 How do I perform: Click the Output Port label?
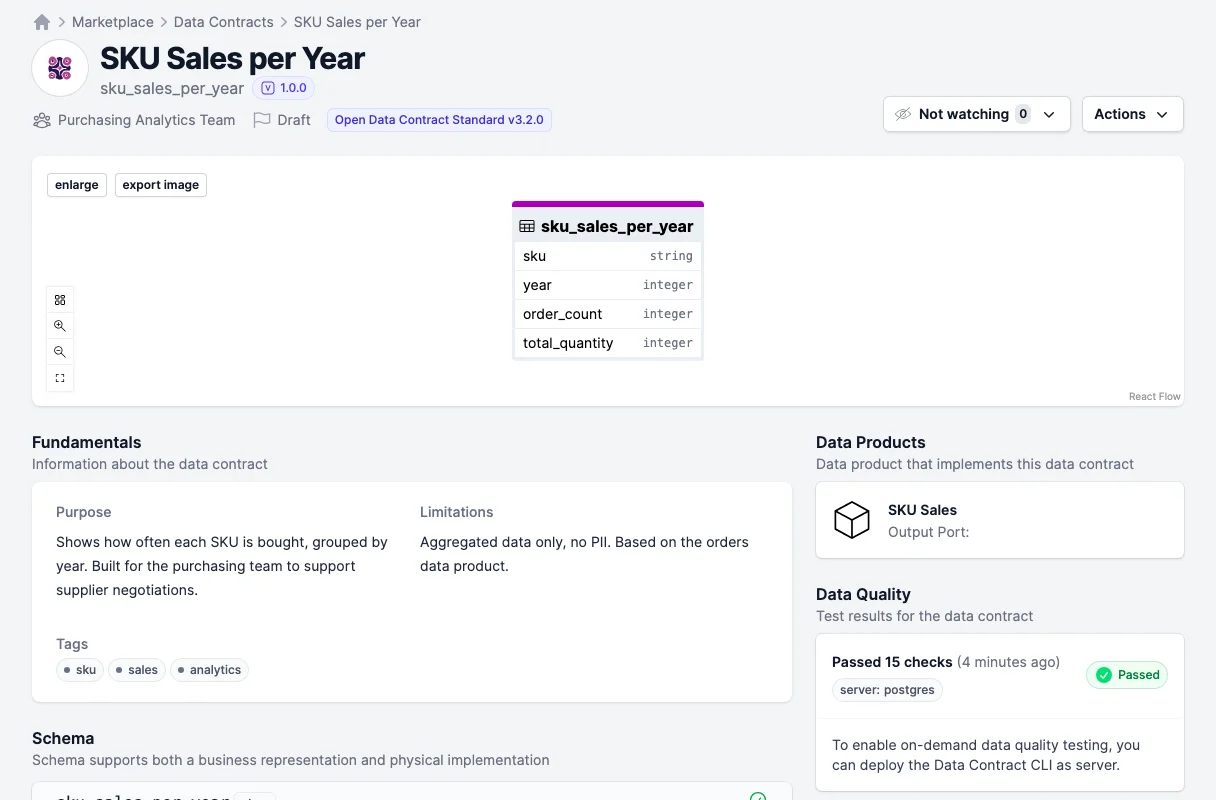928,532
